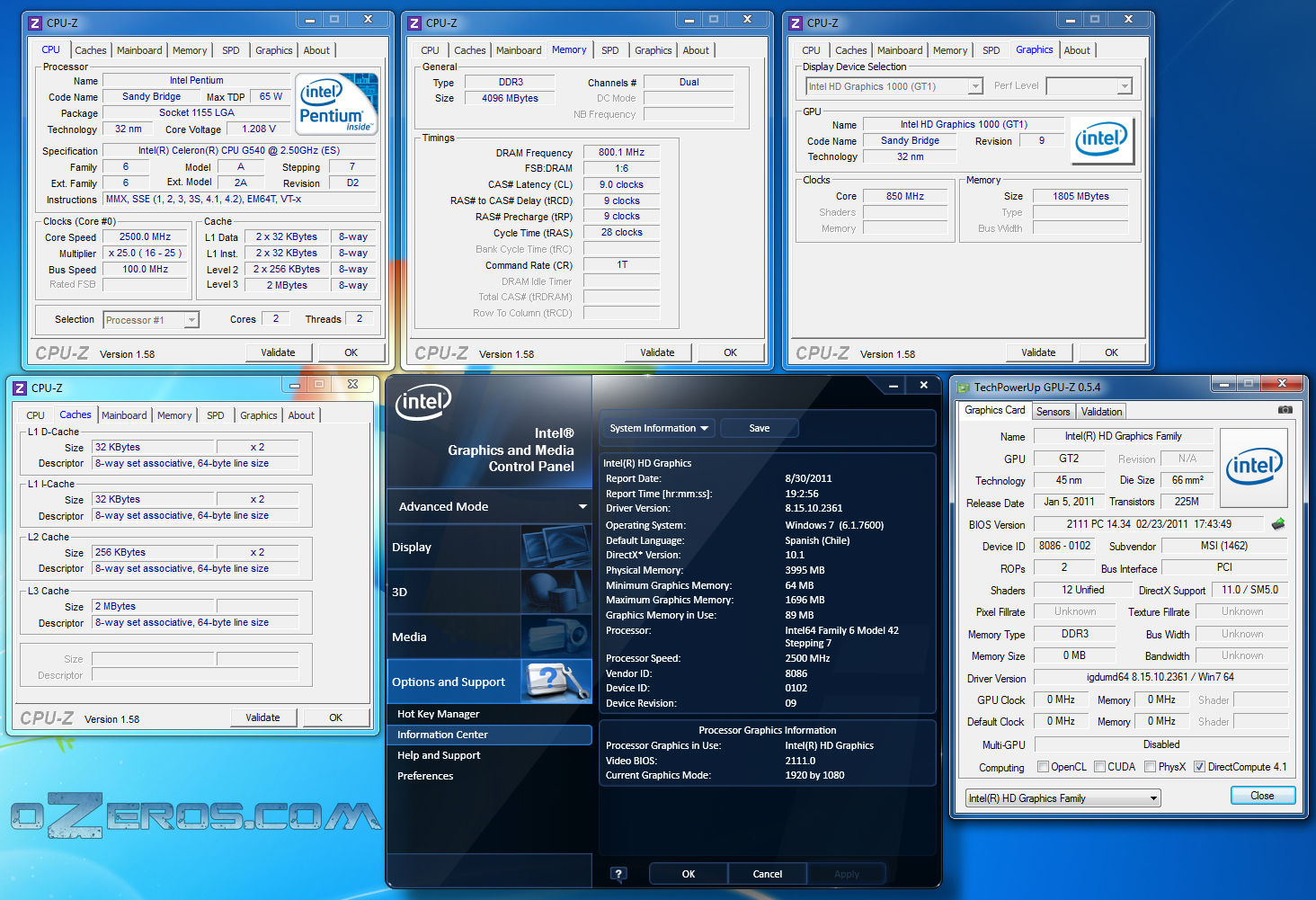This screenshot has width=1316, height=900.
Task: Open the Intel(R) HD Graphics Family GPU selector
Action: [1063, 798]
